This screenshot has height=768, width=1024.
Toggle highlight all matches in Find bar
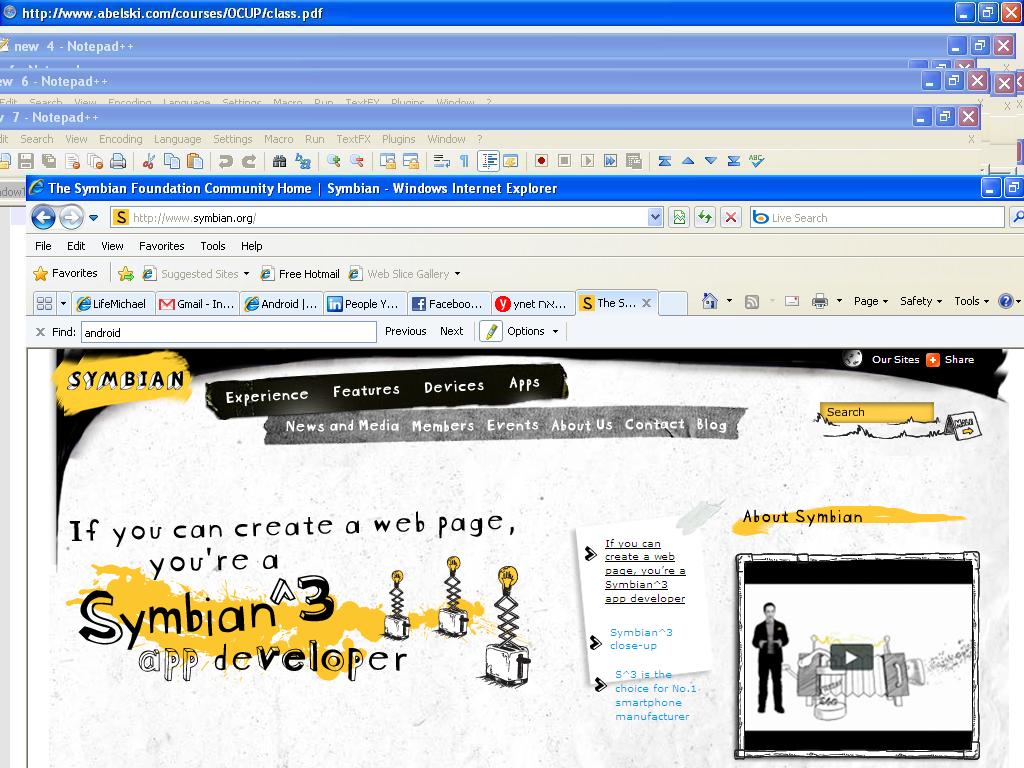point(491,332)
